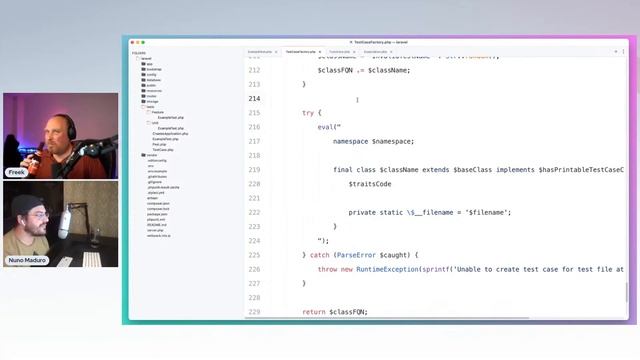Screen dimensions: 640x360
Task: Expand the bootstrap folder
Action: click(151, 69)
